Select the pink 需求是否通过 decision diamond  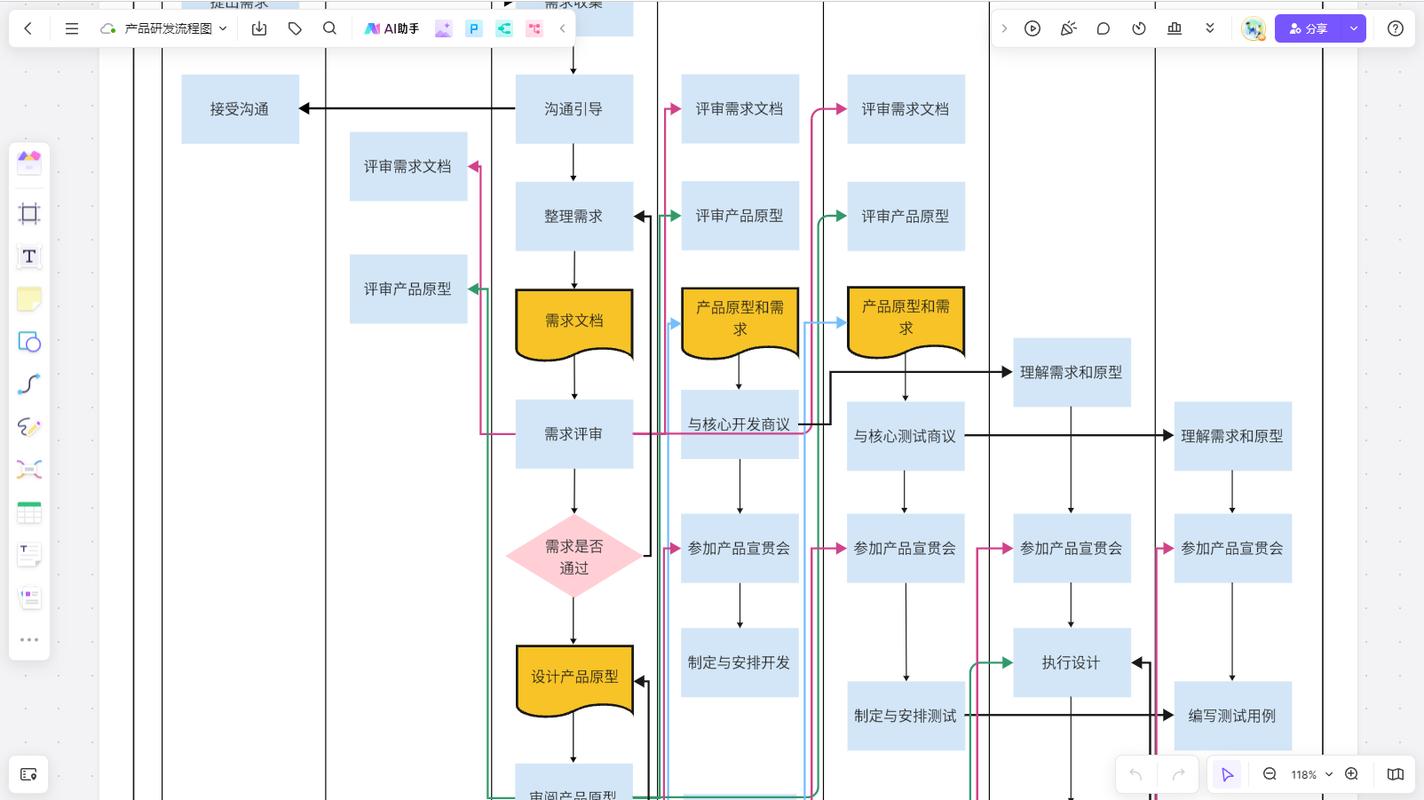pyautogui.click(x=574, y=557)
